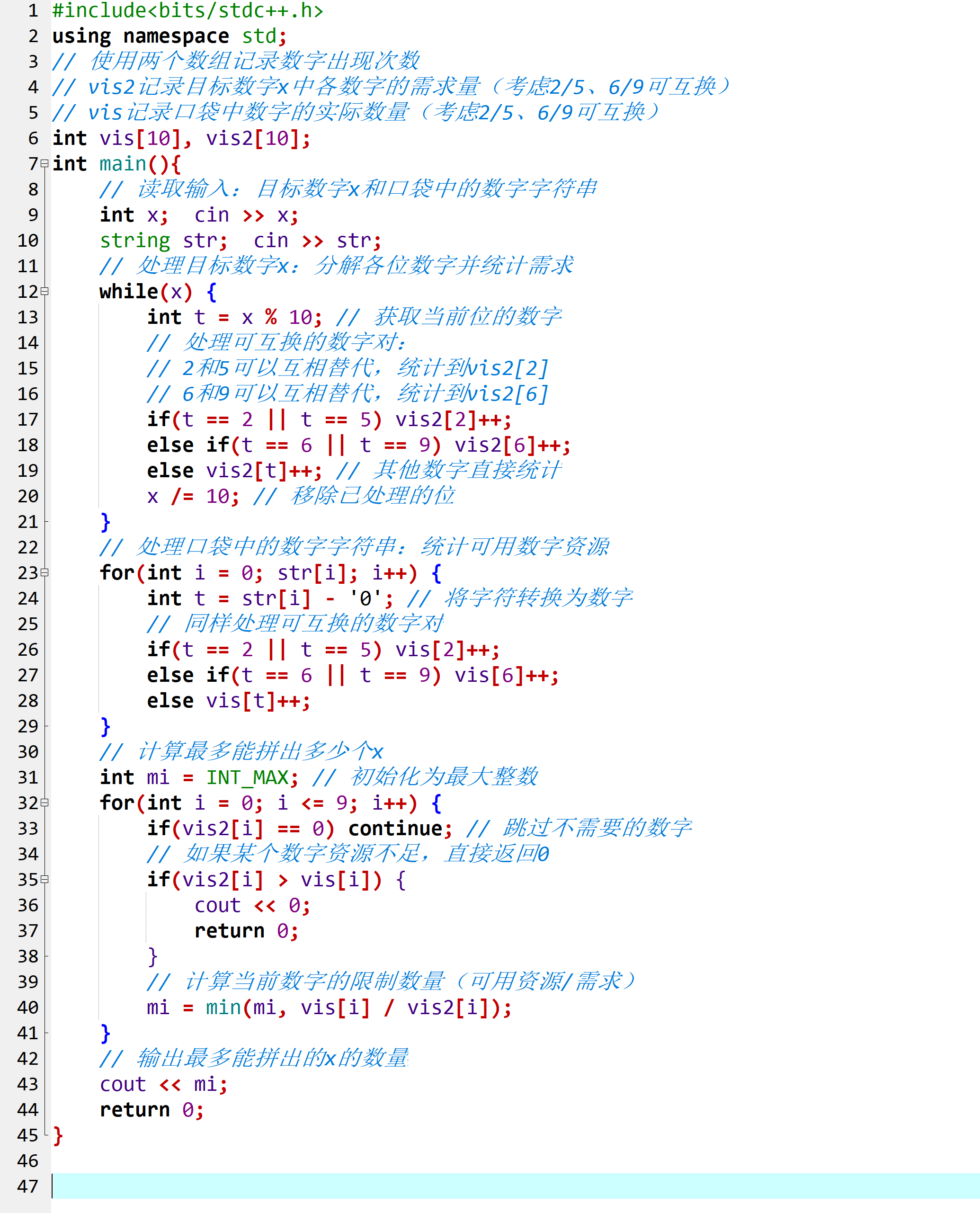Image resolution: width=980 pixels, height=1213 pixels.
Task: Click 'x /= 10;' on line 20
Action: [193, 497]
